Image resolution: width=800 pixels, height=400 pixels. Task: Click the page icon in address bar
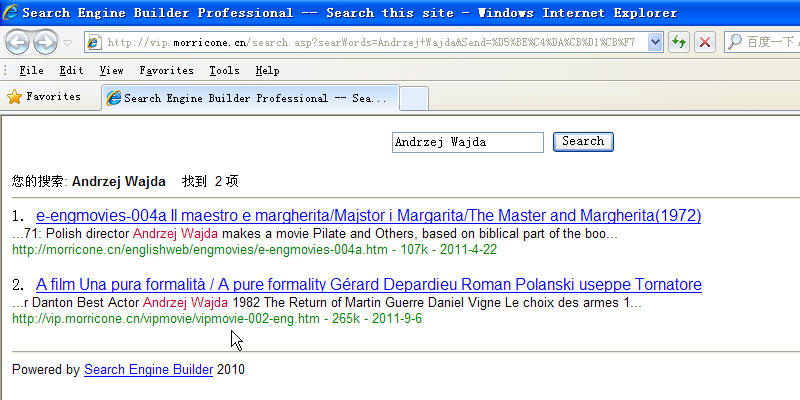coord(93,42)
